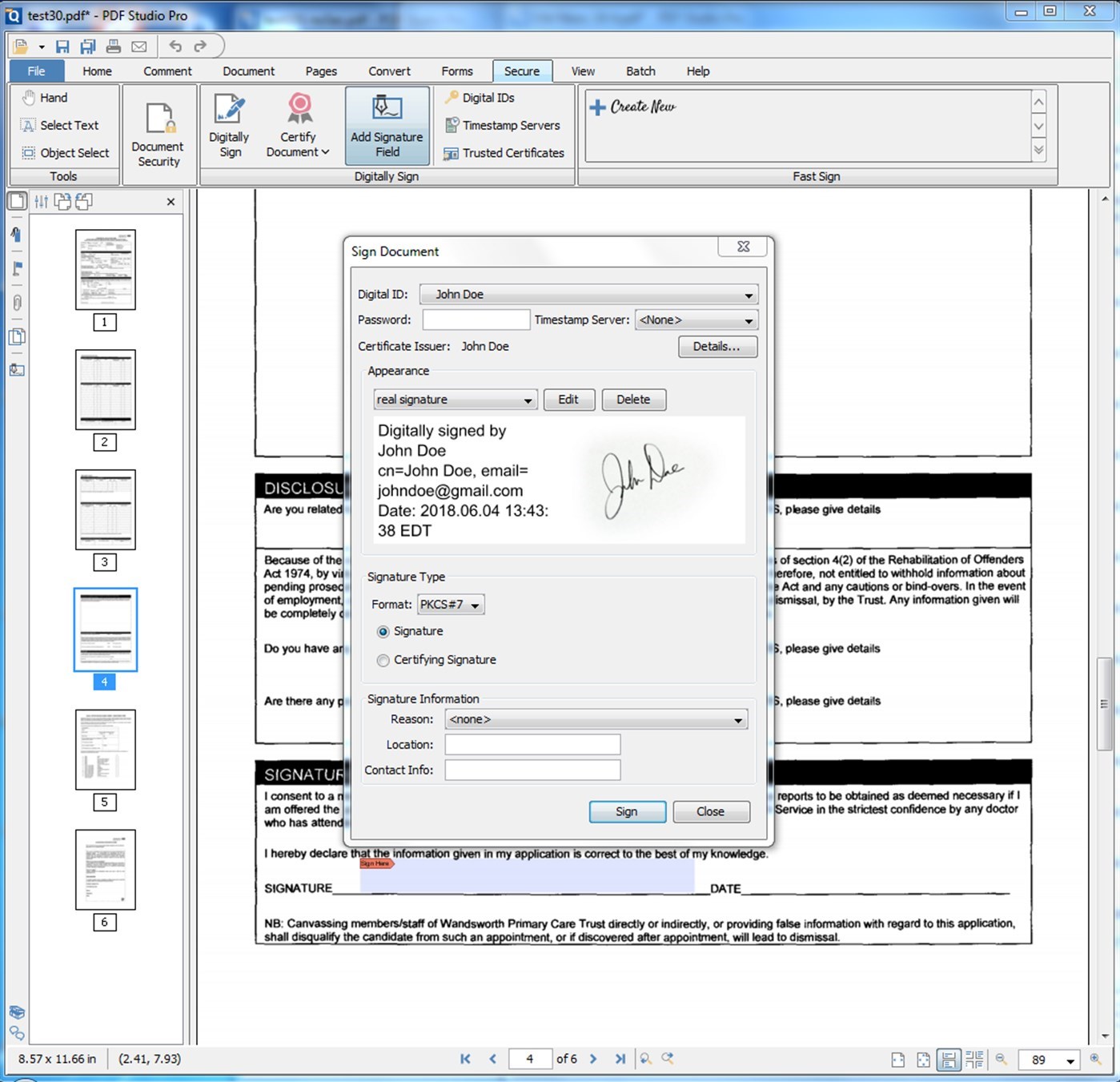Click the Sign button
The height and width of the screenshot is (1082, 1120).
(x=627, y=811)
